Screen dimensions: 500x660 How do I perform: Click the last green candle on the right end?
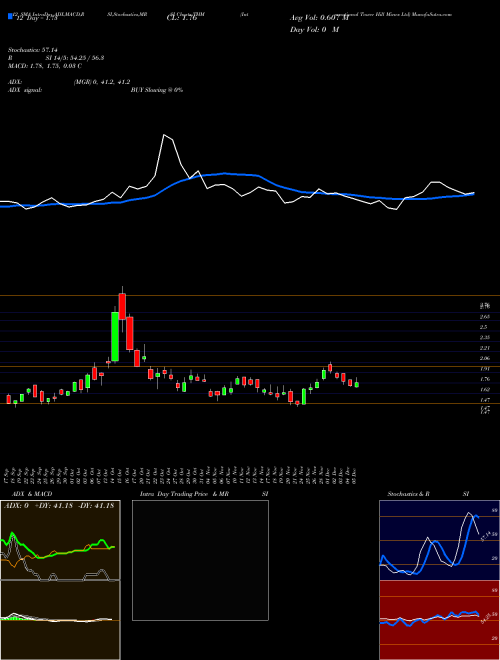click(x=357, y=384)
